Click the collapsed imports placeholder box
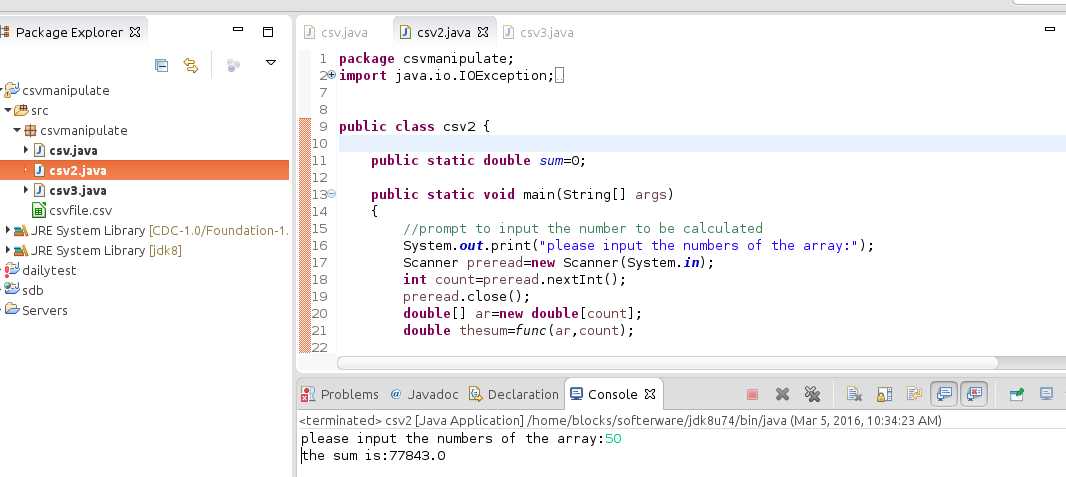This screenshot has height=477, width=1066. (x=560, y=75)
